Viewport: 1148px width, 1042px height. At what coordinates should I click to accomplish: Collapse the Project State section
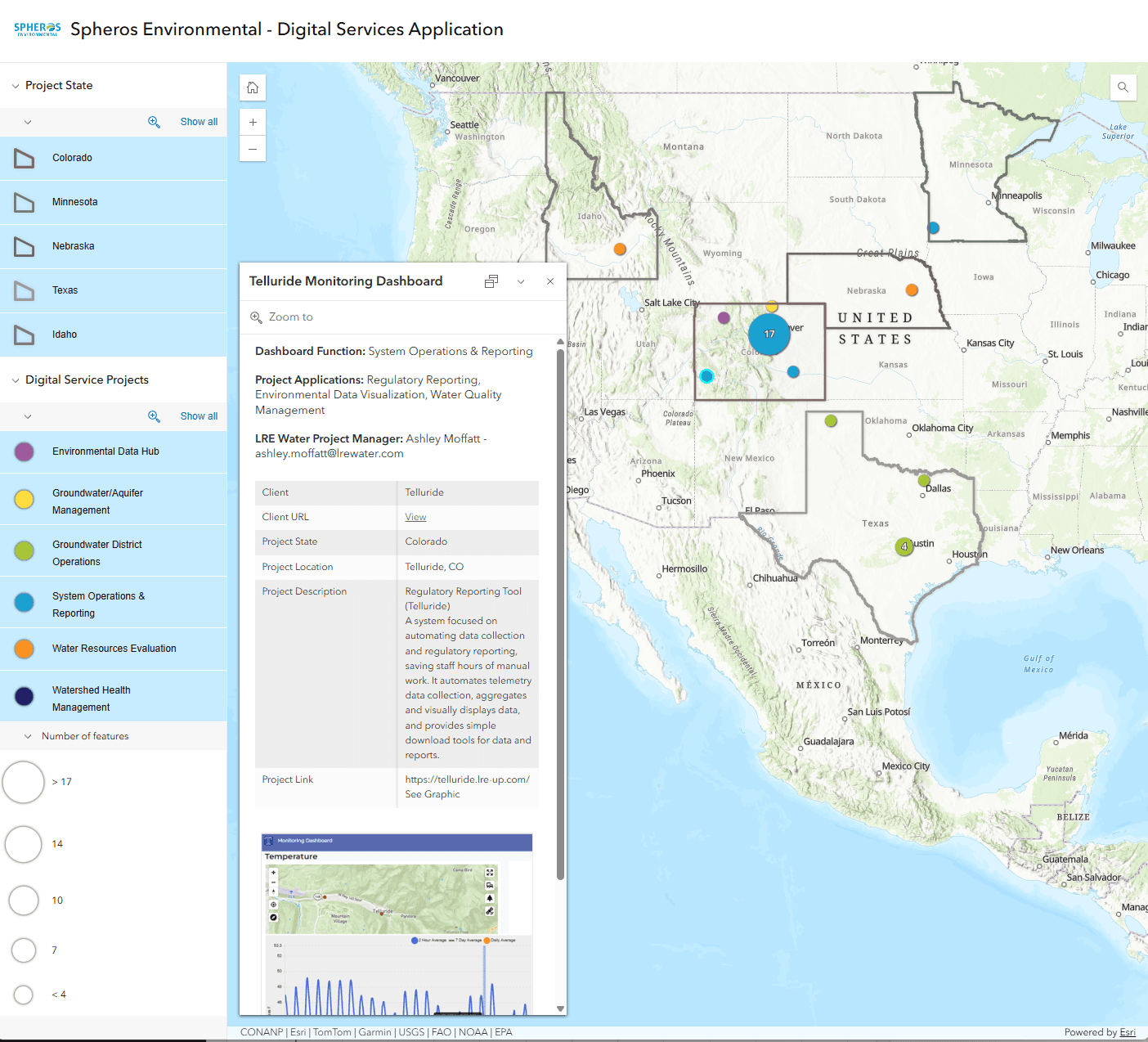click(16, 86)
